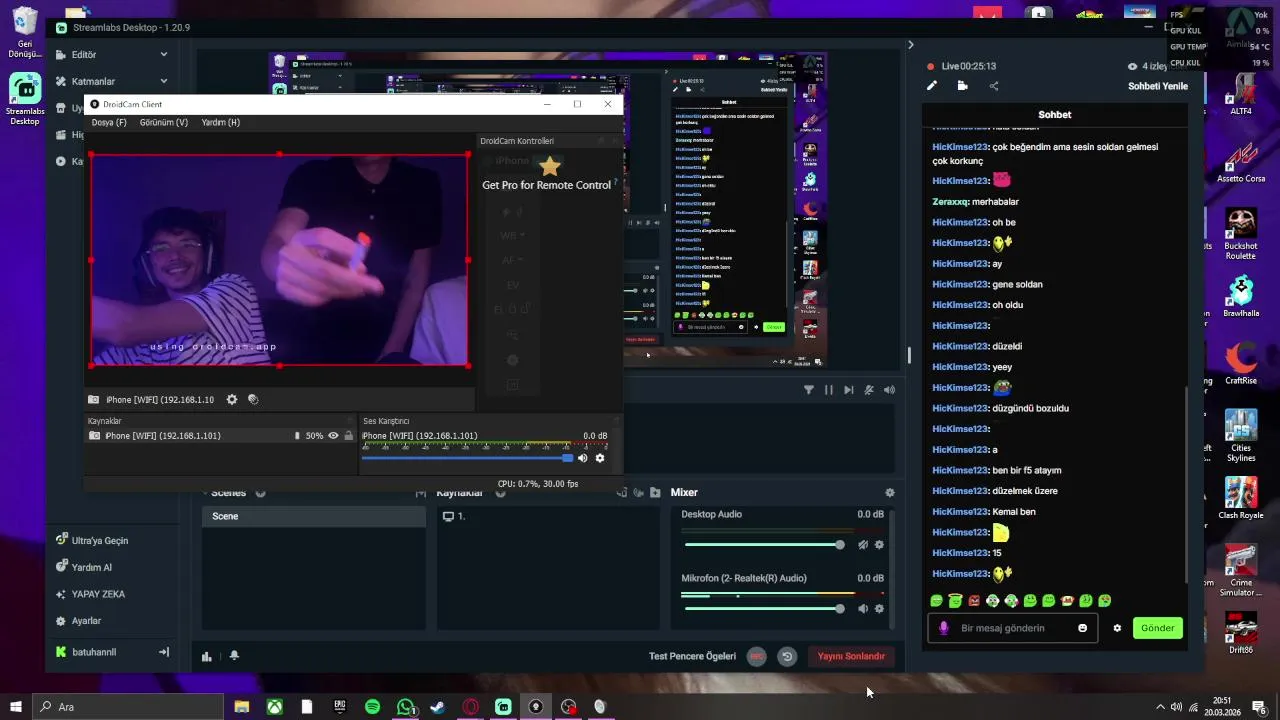Click the REC record button
The height and width of the screenshot is (720, 1280).
point(757,656)
